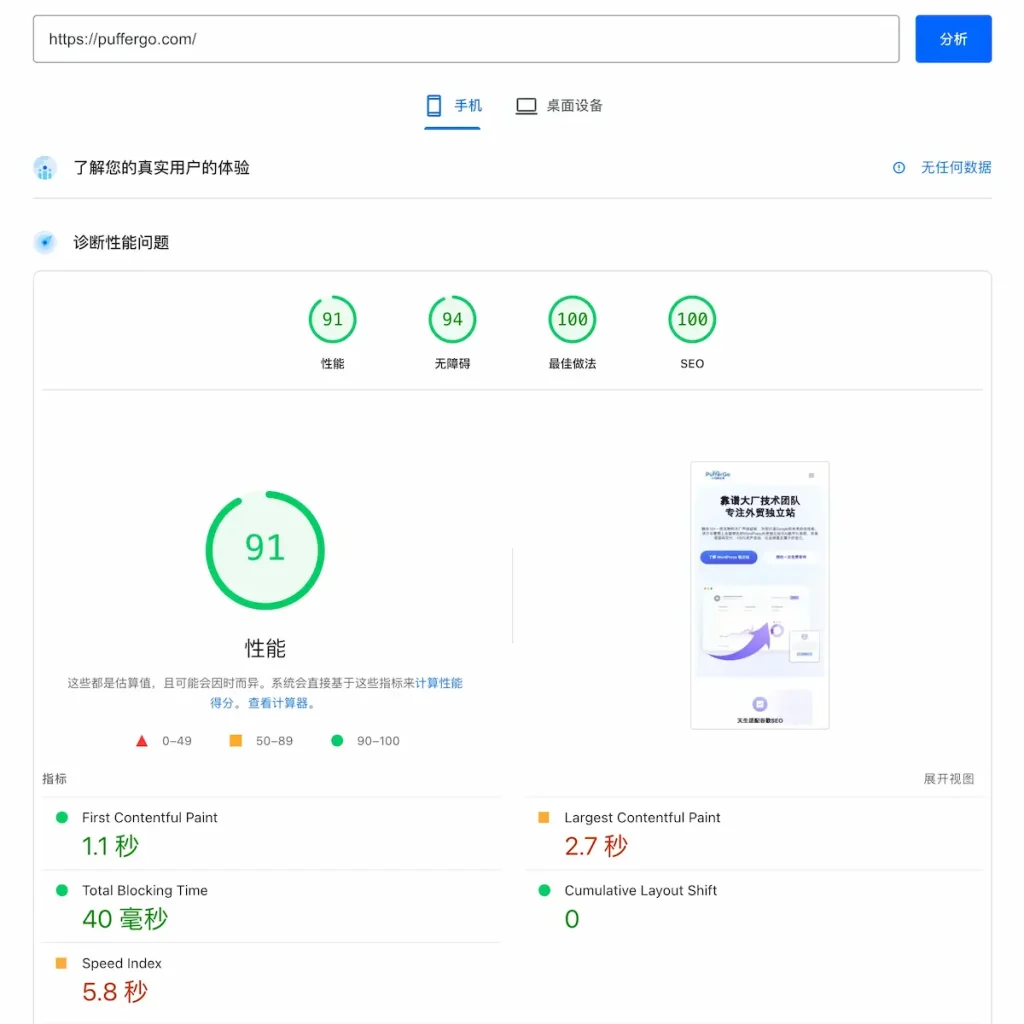Image resolution: width=1024 pixels, height=1024 pixels.
Task: Click the green 90-100 legend dot
Action: point(339,740)
